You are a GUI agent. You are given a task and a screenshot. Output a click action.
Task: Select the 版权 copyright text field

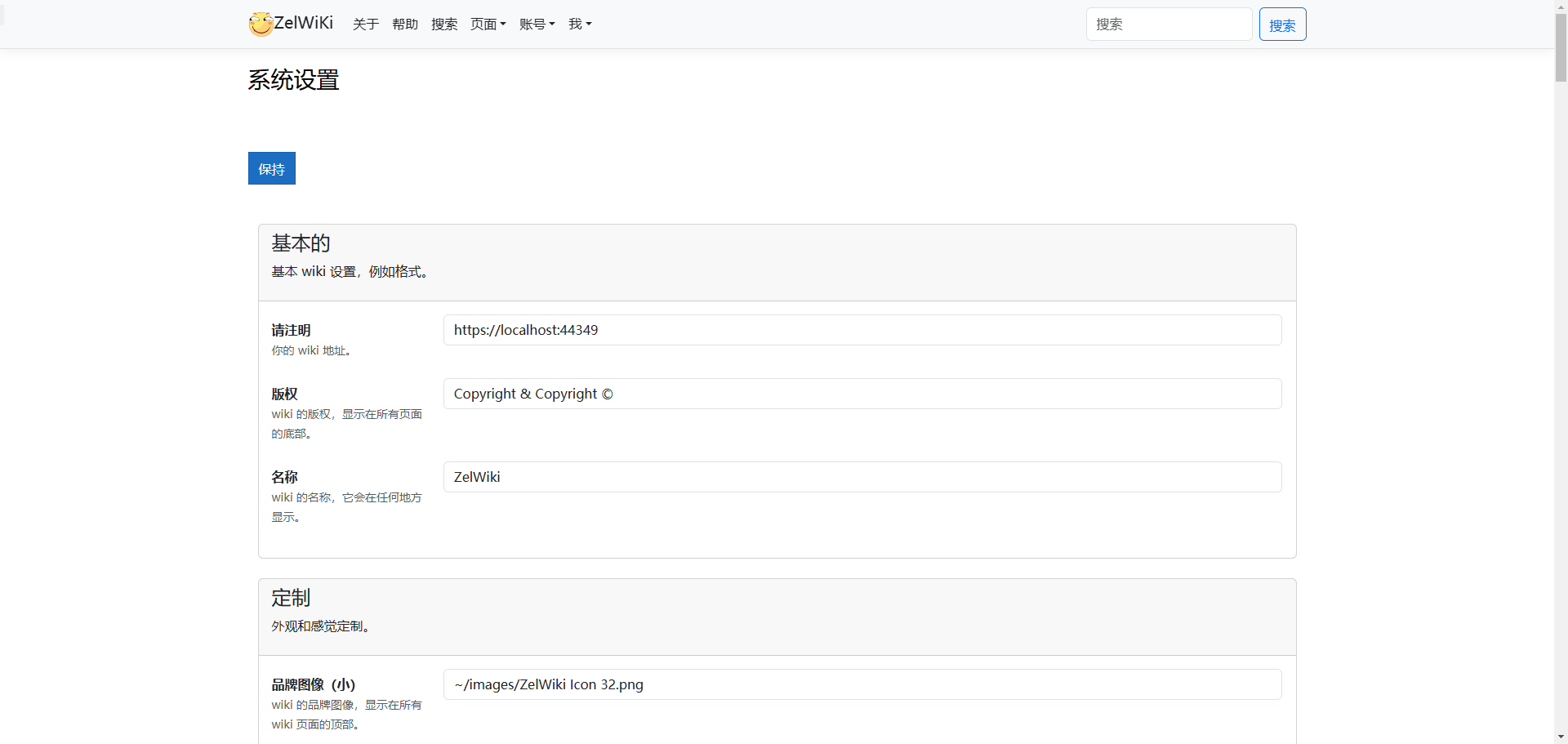click(862, 394)
